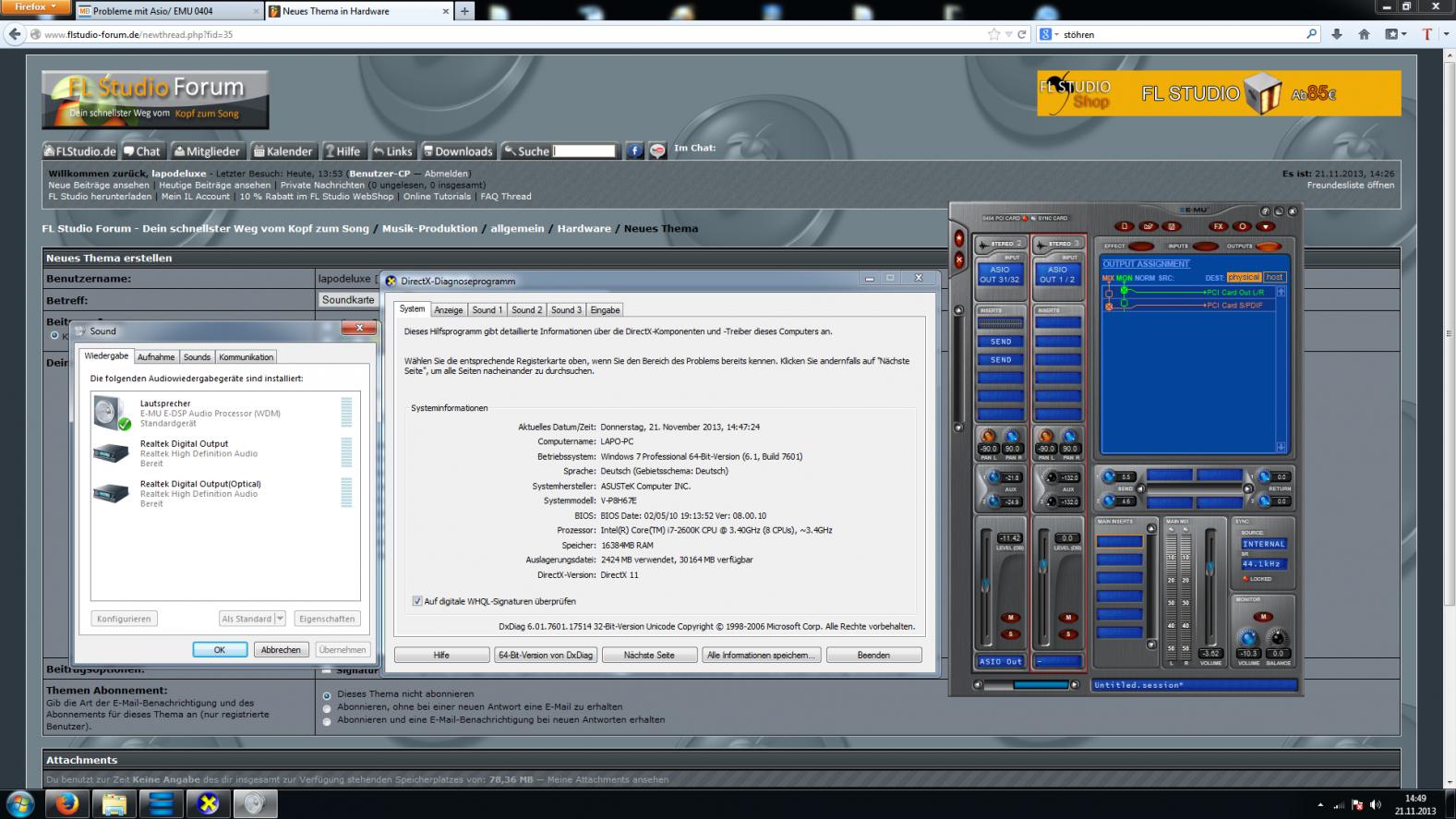This screenshot has width=1456, height=819.
Task: Click the round O button in E-MU toolbar
Action: (x=1242, y=226)
